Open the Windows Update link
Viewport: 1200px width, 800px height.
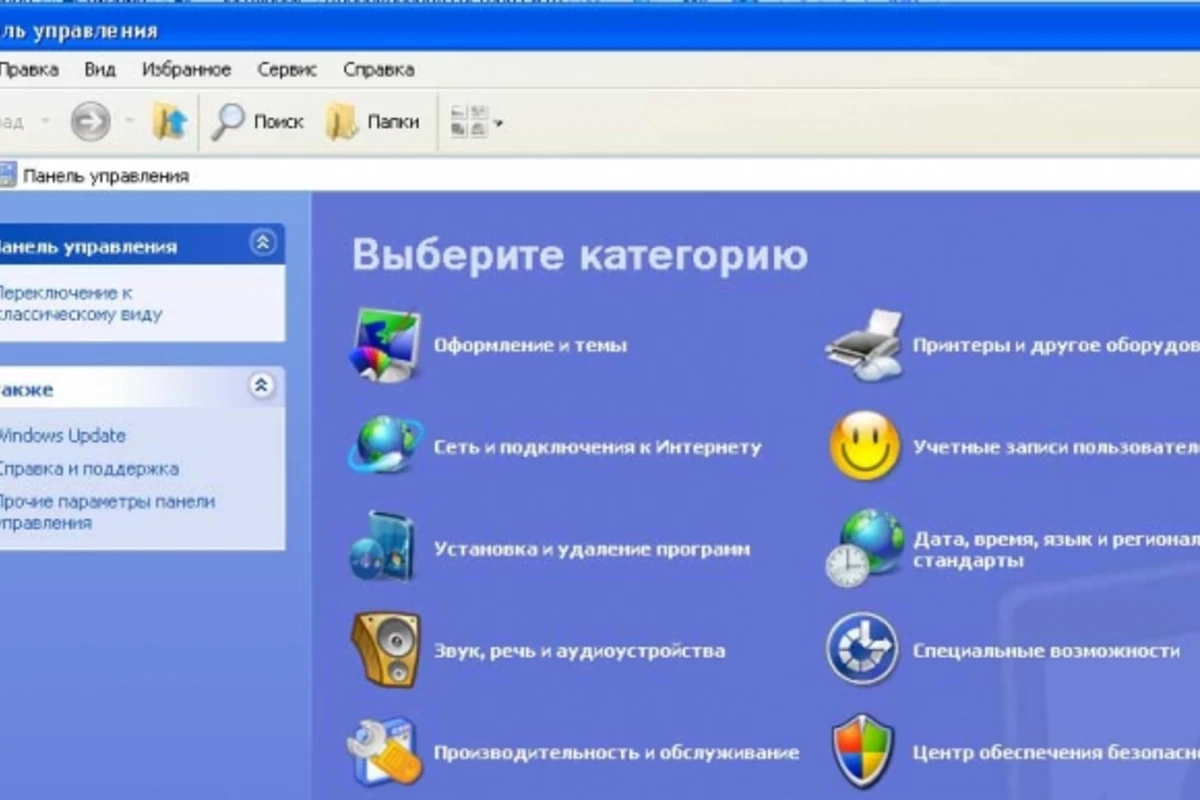(62, 436)
